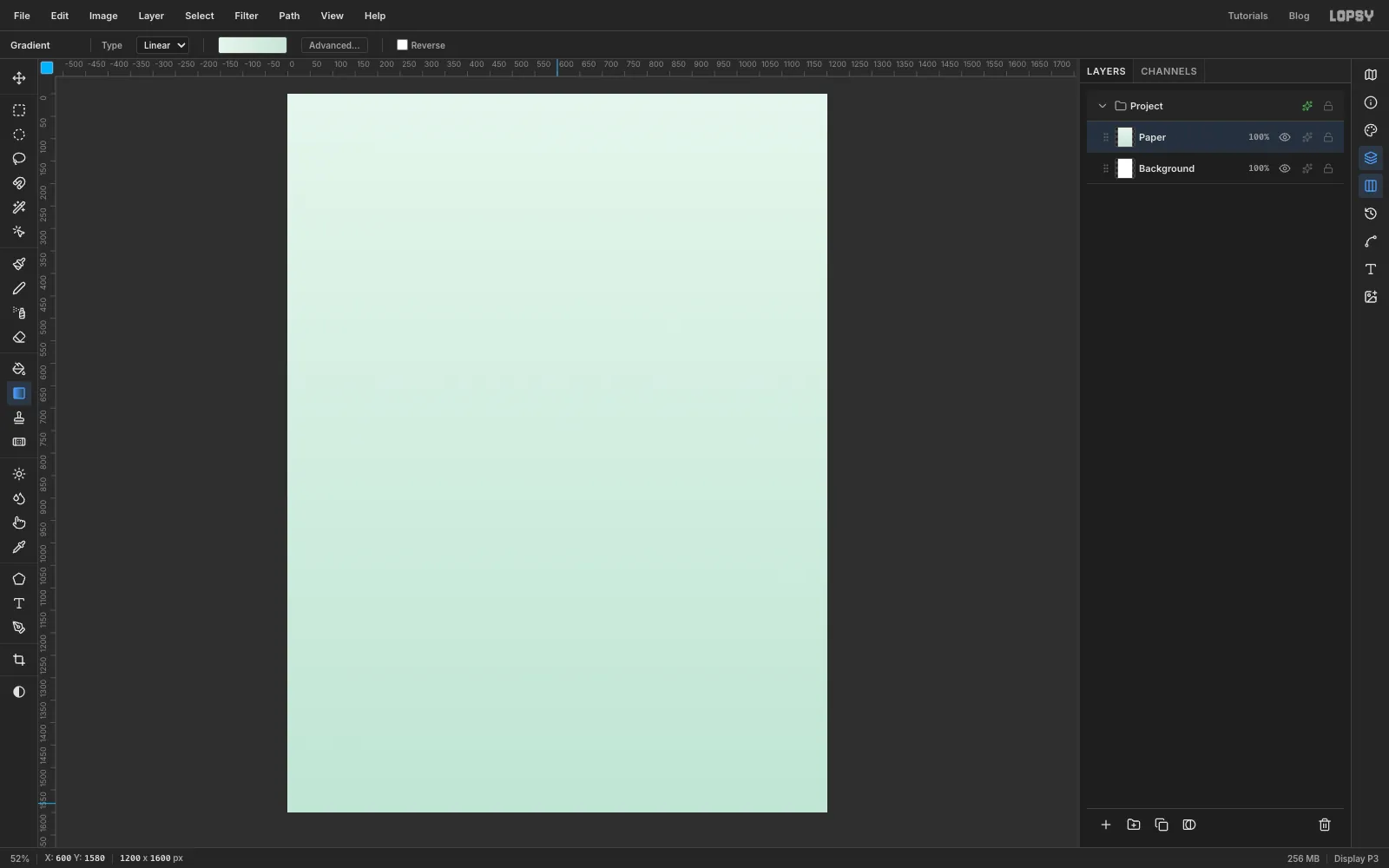Click the 52% zoom level
Screen dimensions: 1389x868
(20, 858)
